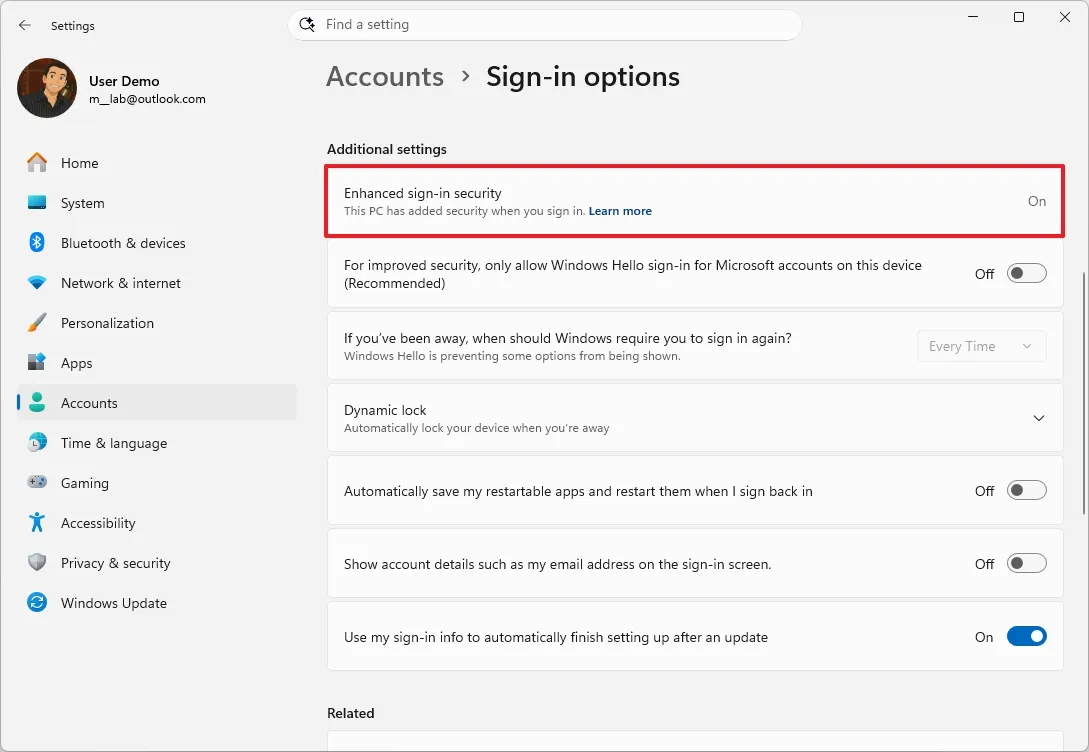The height and width of the screenshot is (752, 1089).
Task: Click the User Demo profile picture
Action: pos(47,88)
